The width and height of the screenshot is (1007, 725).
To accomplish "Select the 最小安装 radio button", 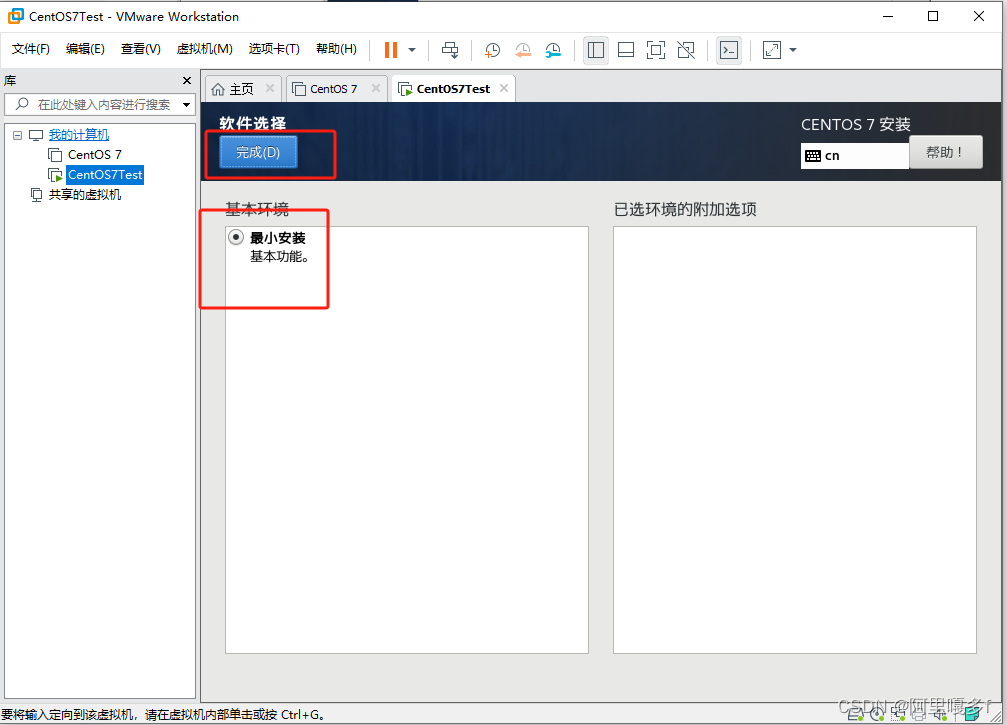I will coord(235,237).
